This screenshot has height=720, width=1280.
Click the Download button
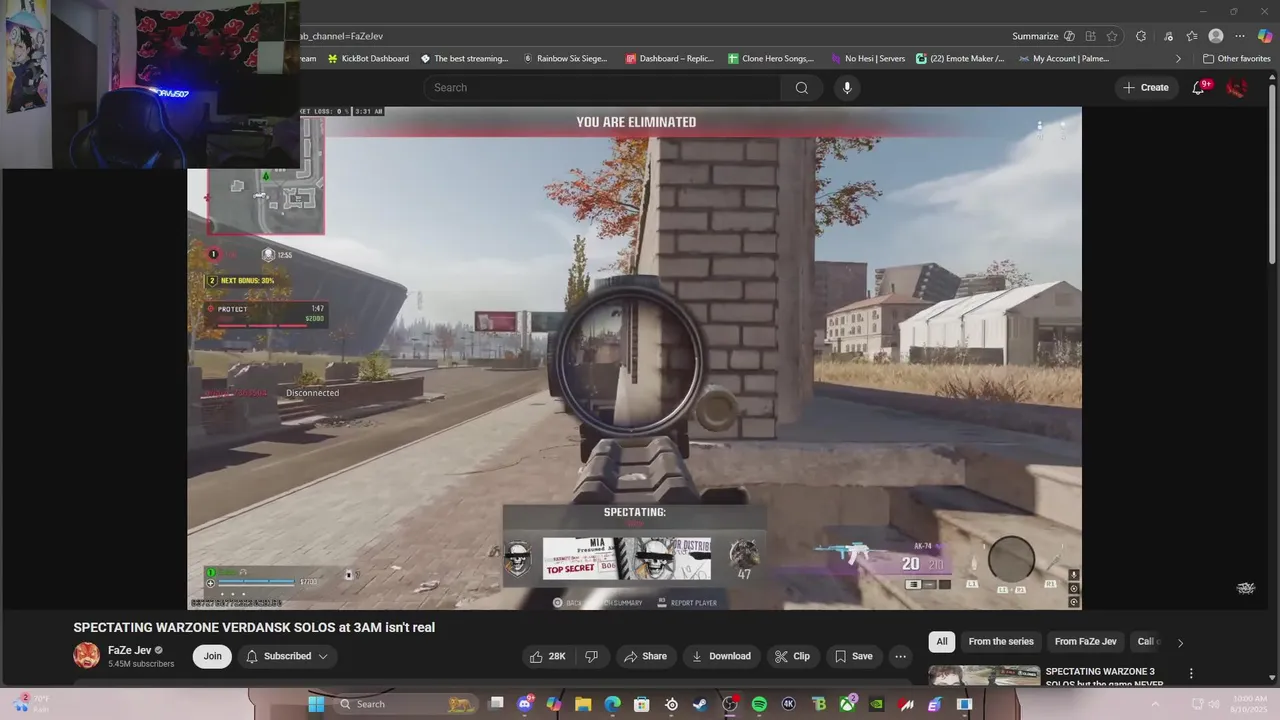click(720, 656)
